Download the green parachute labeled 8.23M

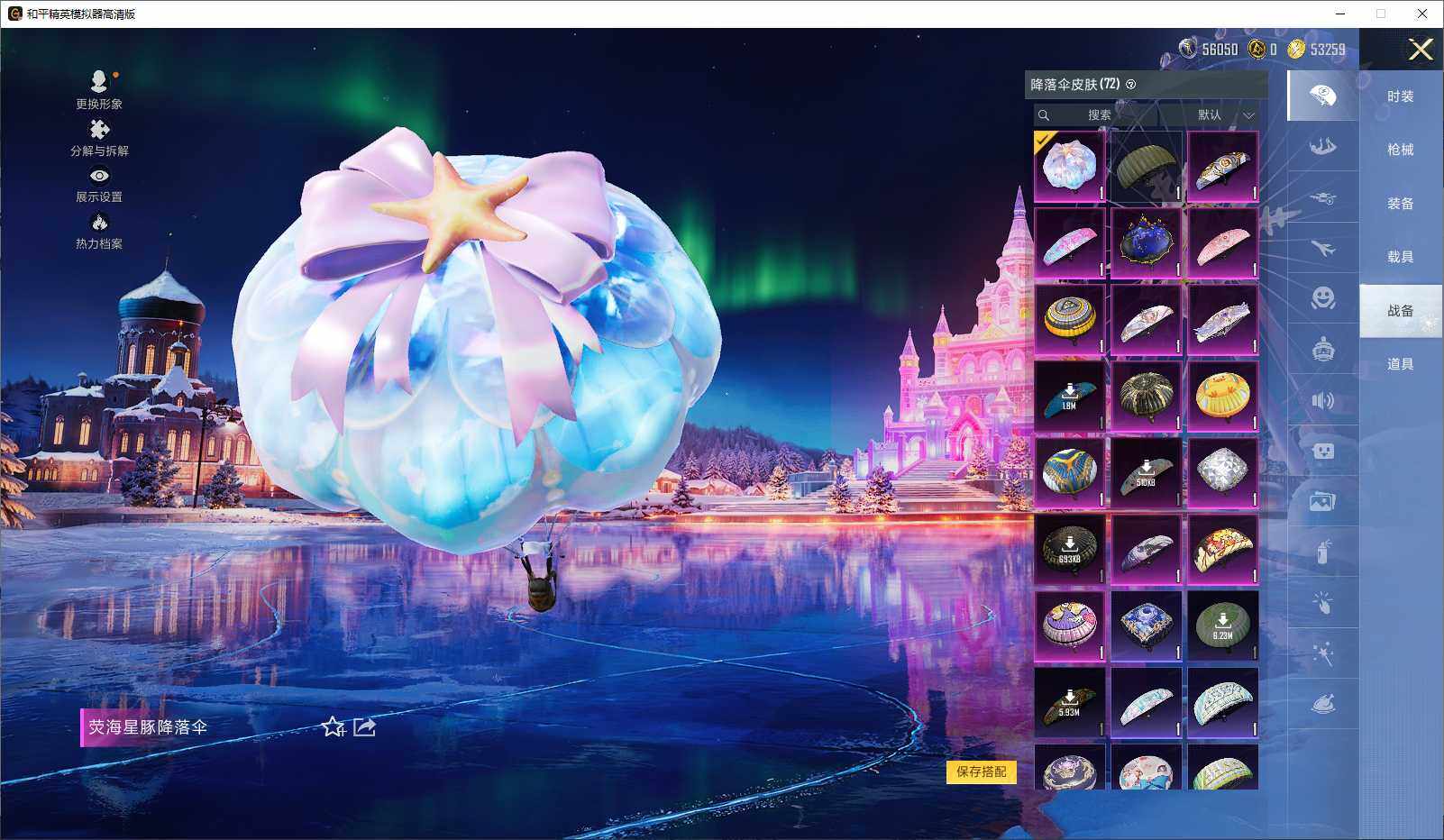click(x=1222, y=625)
